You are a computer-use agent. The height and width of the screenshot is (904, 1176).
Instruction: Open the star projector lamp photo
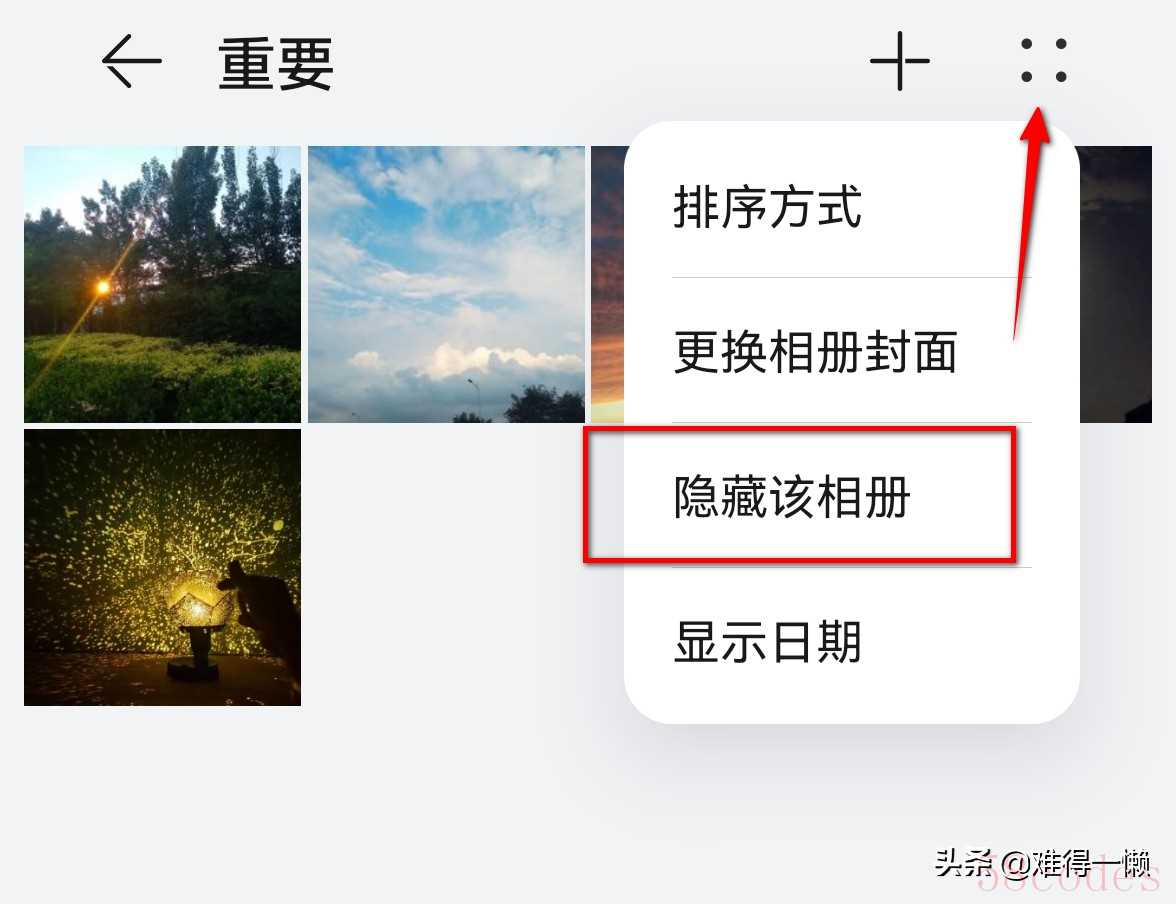tap(163, 567)
